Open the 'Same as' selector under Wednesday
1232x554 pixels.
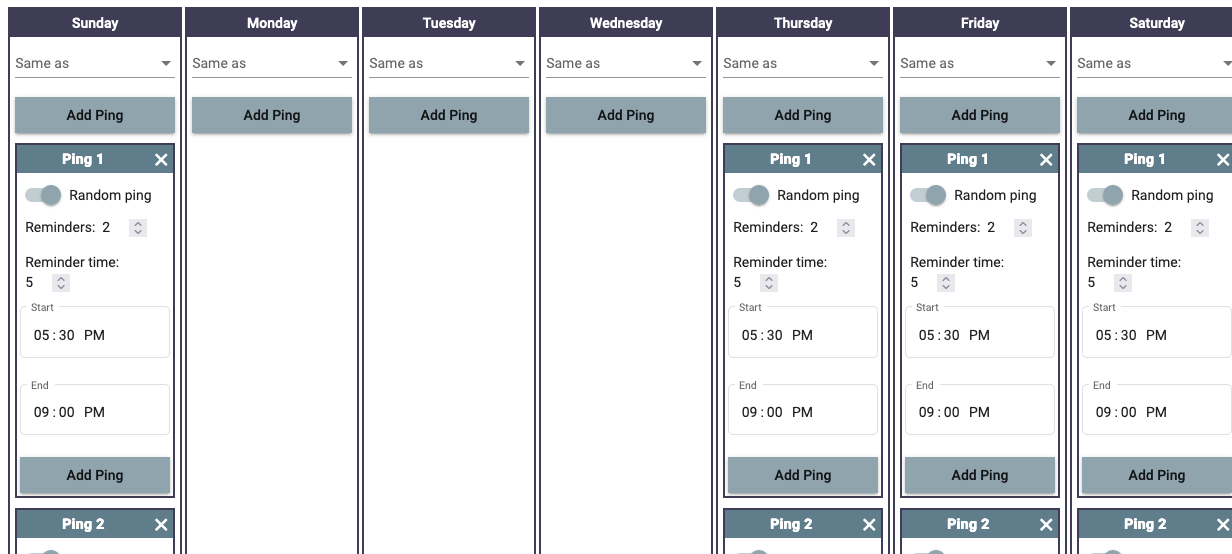coord(626,64)
